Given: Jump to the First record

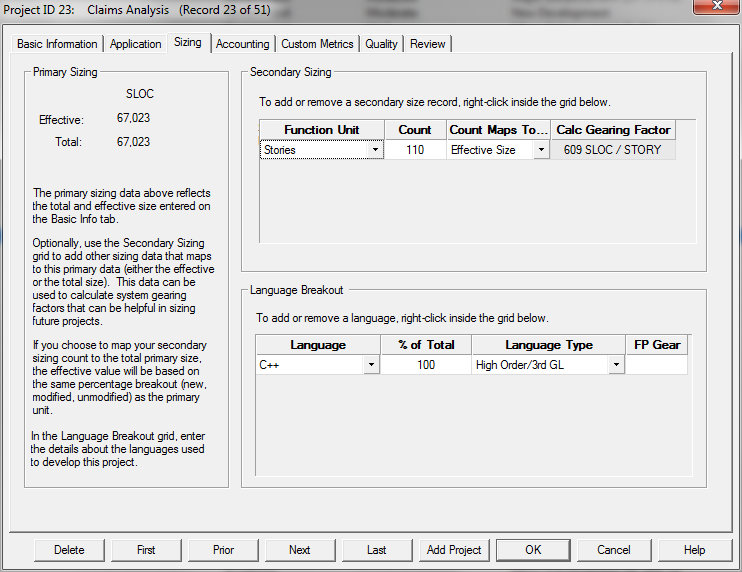Looking at the screenshot, I should click(146, 550).
